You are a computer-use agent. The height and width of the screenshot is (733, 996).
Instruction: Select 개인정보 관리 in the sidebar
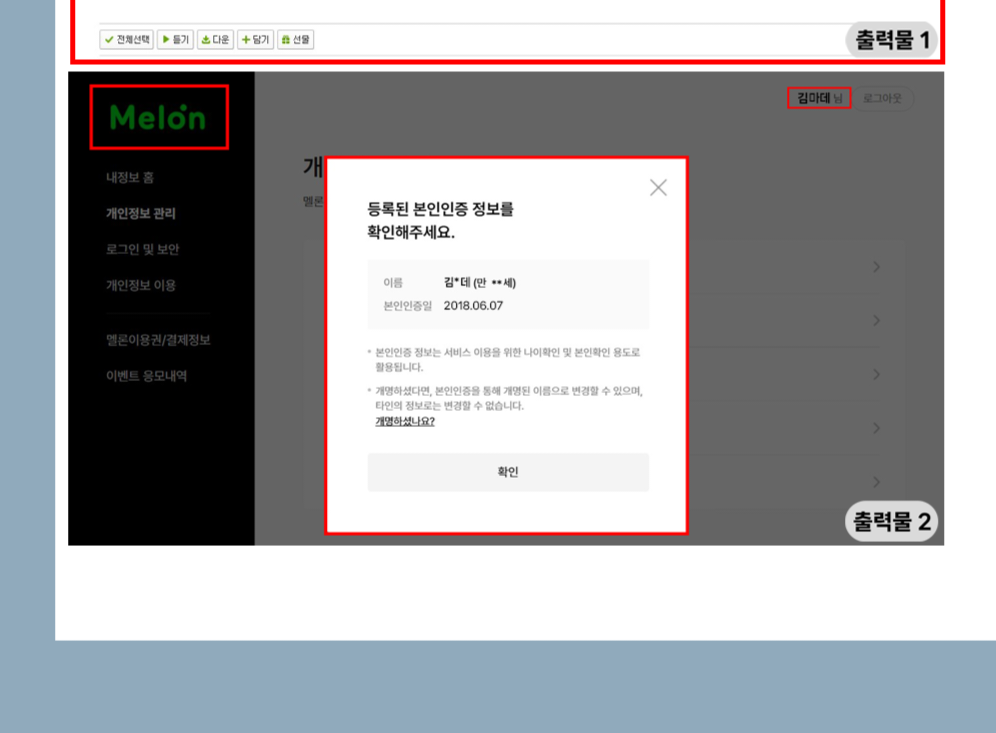(x=141, y=214)
